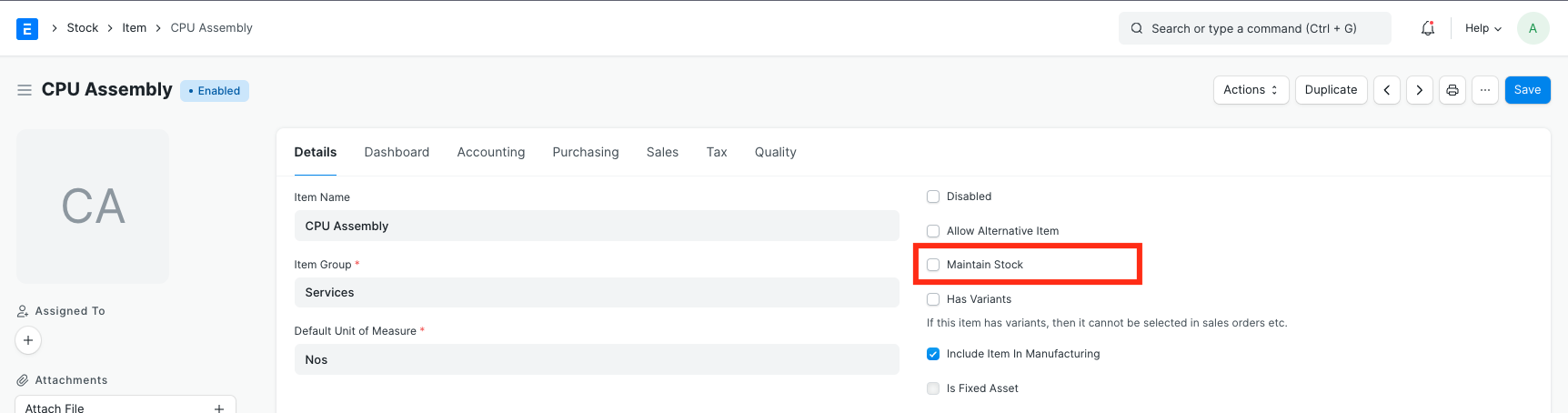
Task: Open the Actions dropdown
Action: click(1250, 90)
